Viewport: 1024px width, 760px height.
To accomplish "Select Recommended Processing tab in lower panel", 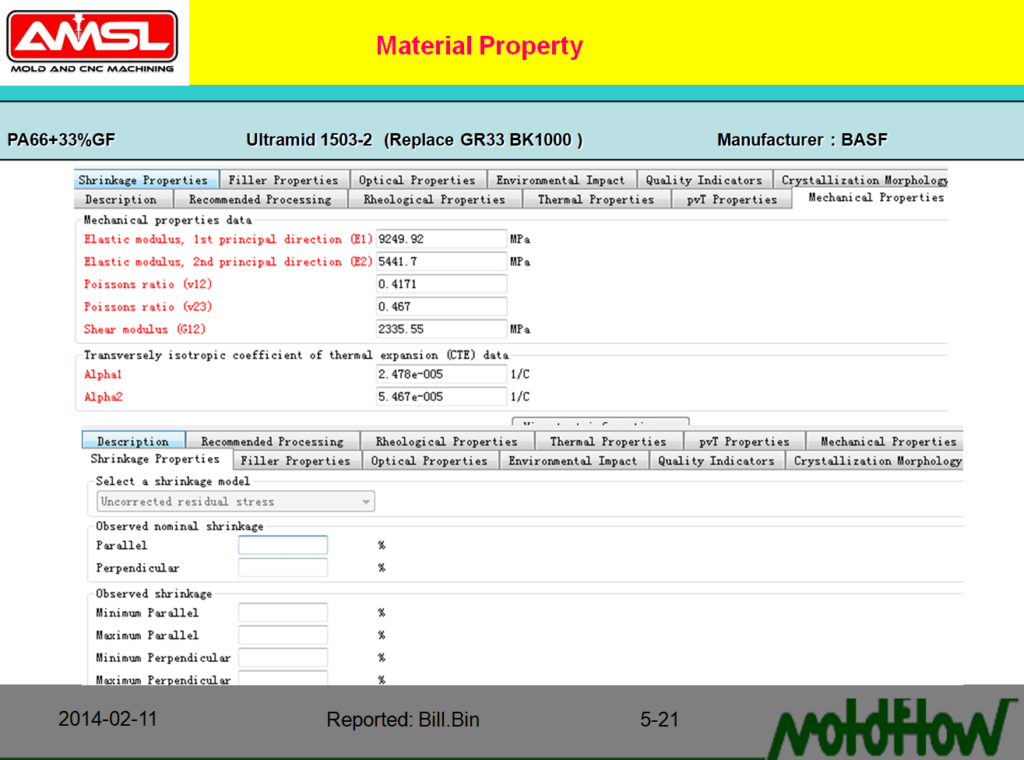I will (272, 441).
